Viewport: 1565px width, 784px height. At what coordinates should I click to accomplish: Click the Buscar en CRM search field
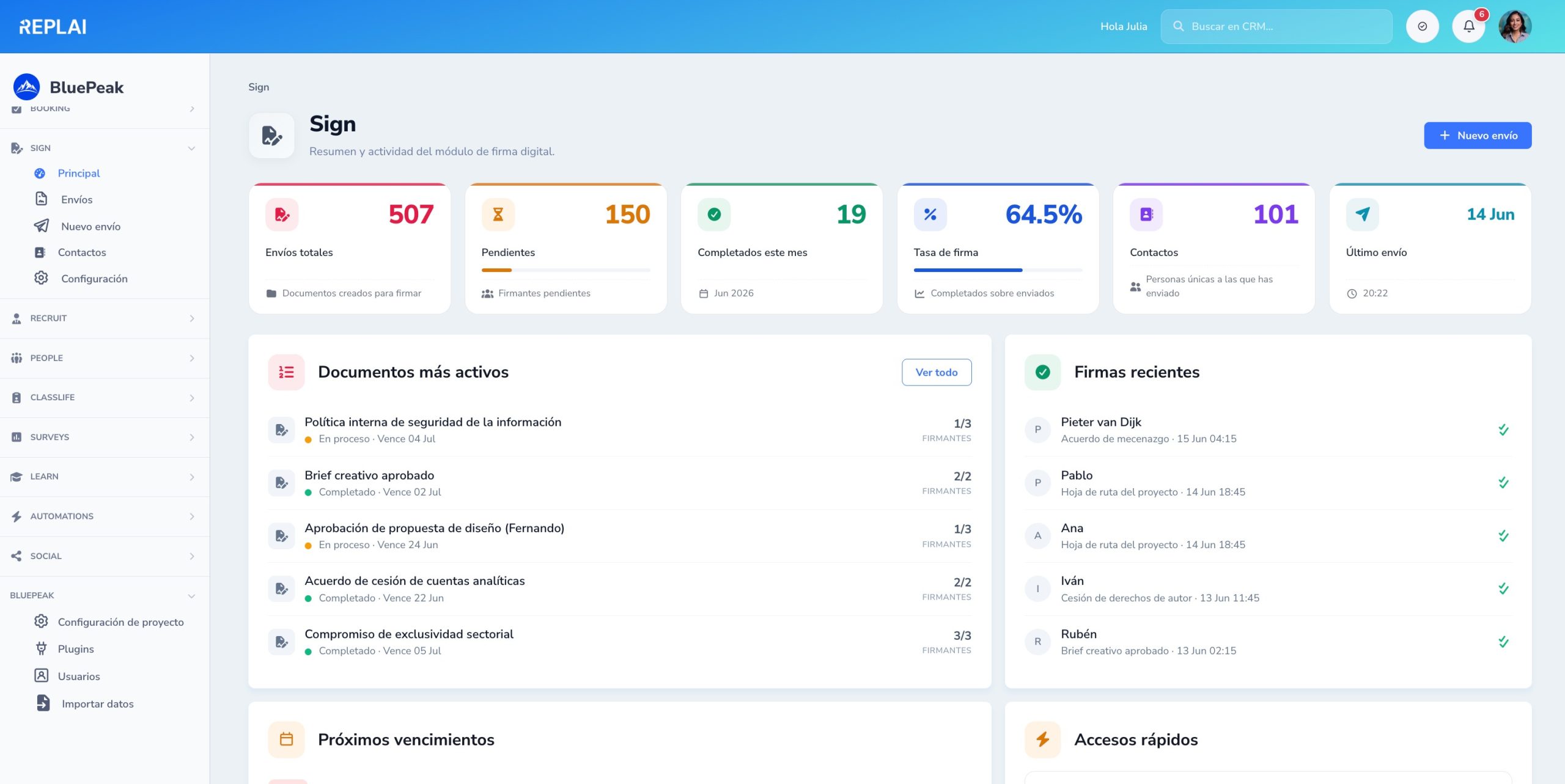coord(1276,26)
